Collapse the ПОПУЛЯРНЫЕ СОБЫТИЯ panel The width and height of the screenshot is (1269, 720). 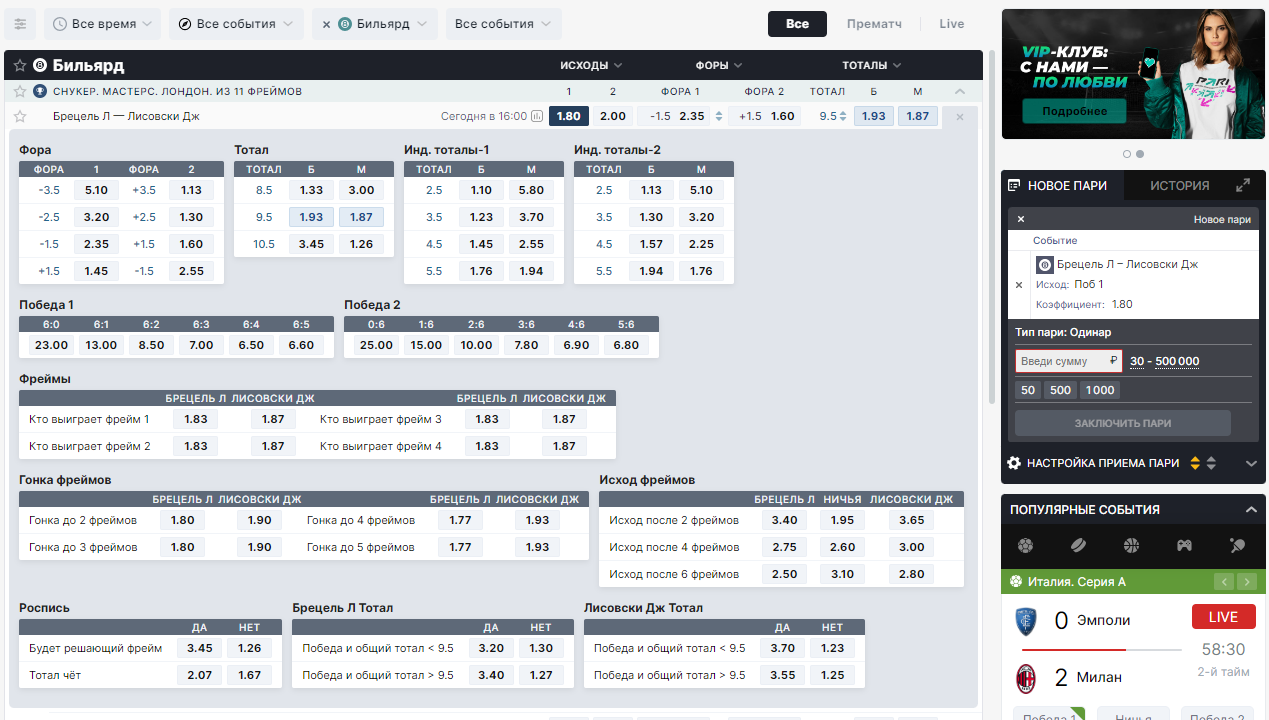1250,510
